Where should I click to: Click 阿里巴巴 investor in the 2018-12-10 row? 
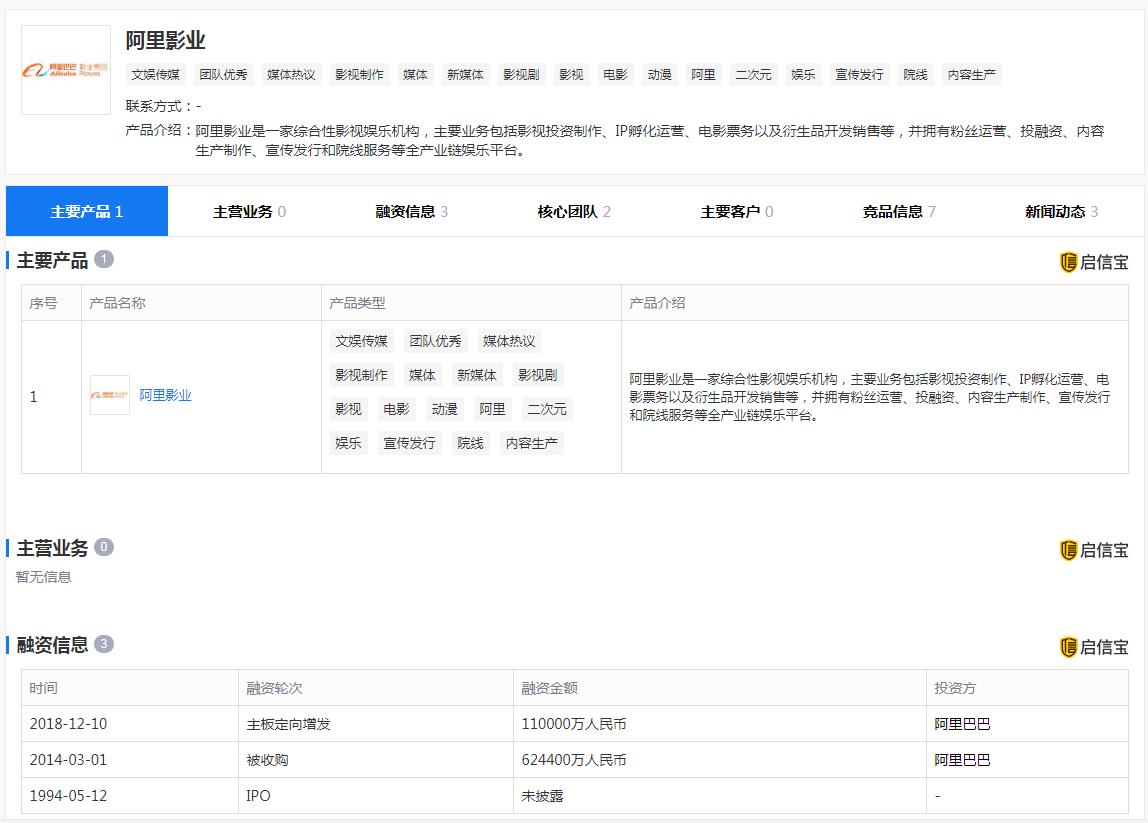[962, 724]
